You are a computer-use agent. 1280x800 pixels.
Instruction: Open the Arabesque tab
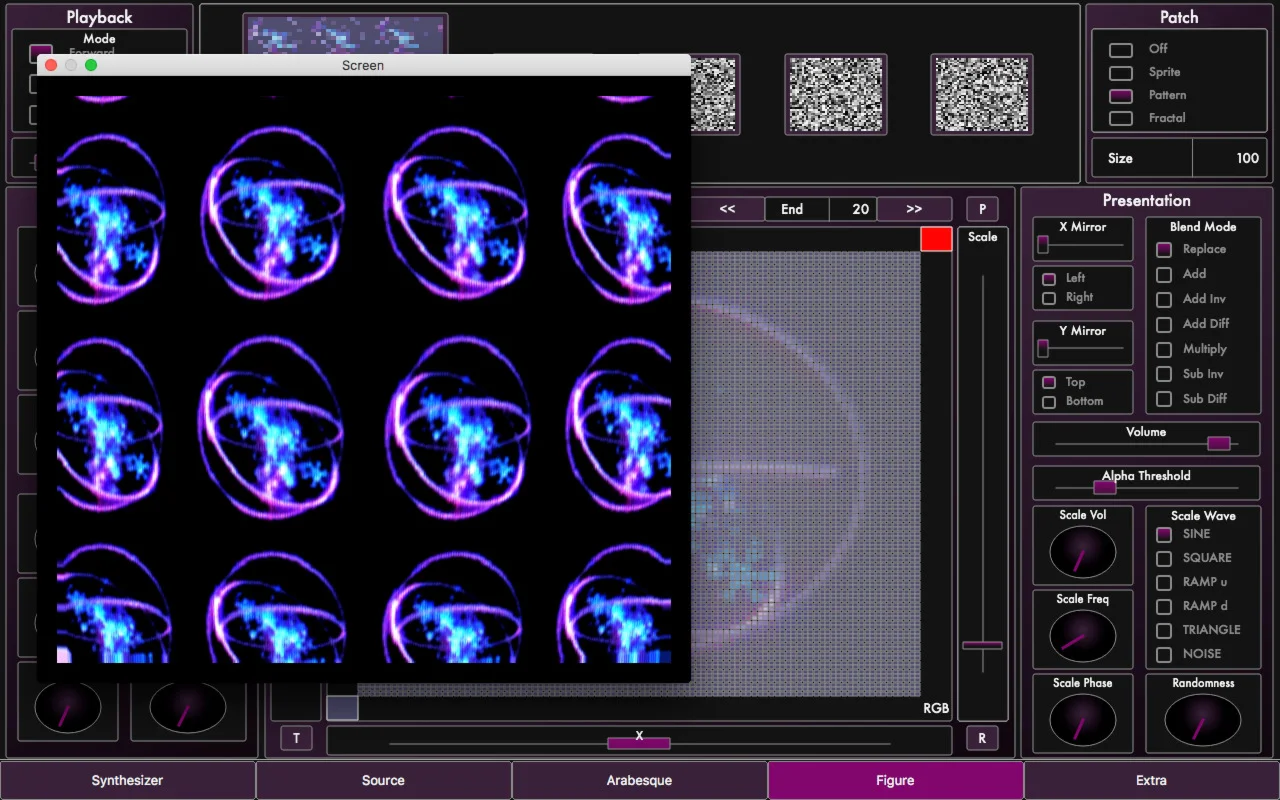639,780
